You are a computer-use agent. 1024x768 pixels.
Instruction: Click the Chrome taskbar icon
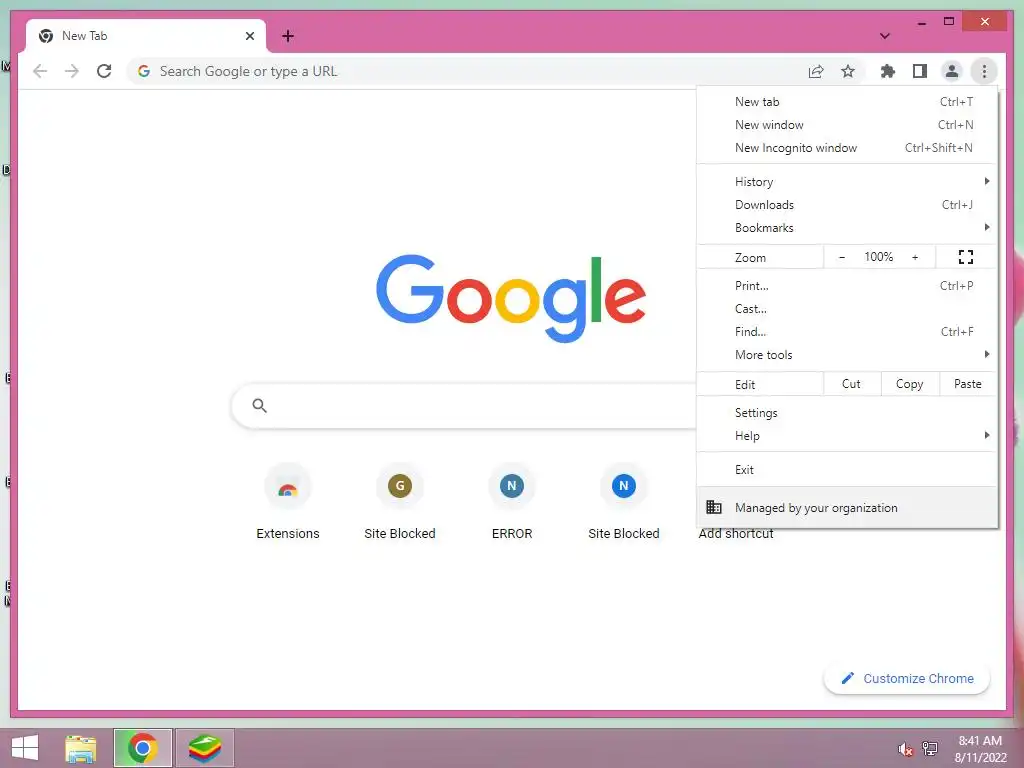[x=142, y=748]
